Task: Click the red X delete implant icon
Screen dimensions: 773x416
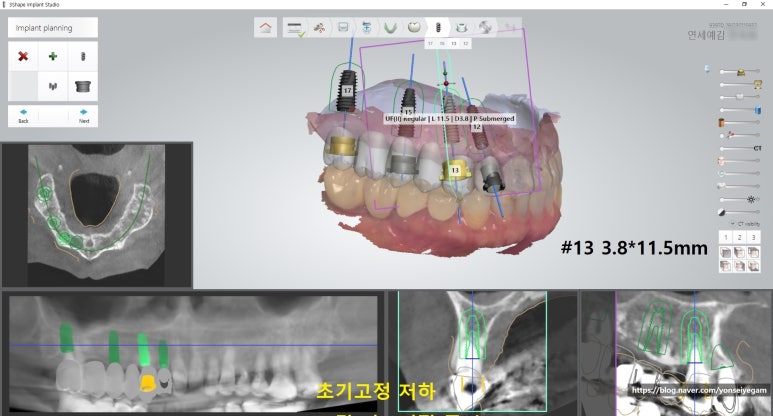Action: tap(23, 57)
